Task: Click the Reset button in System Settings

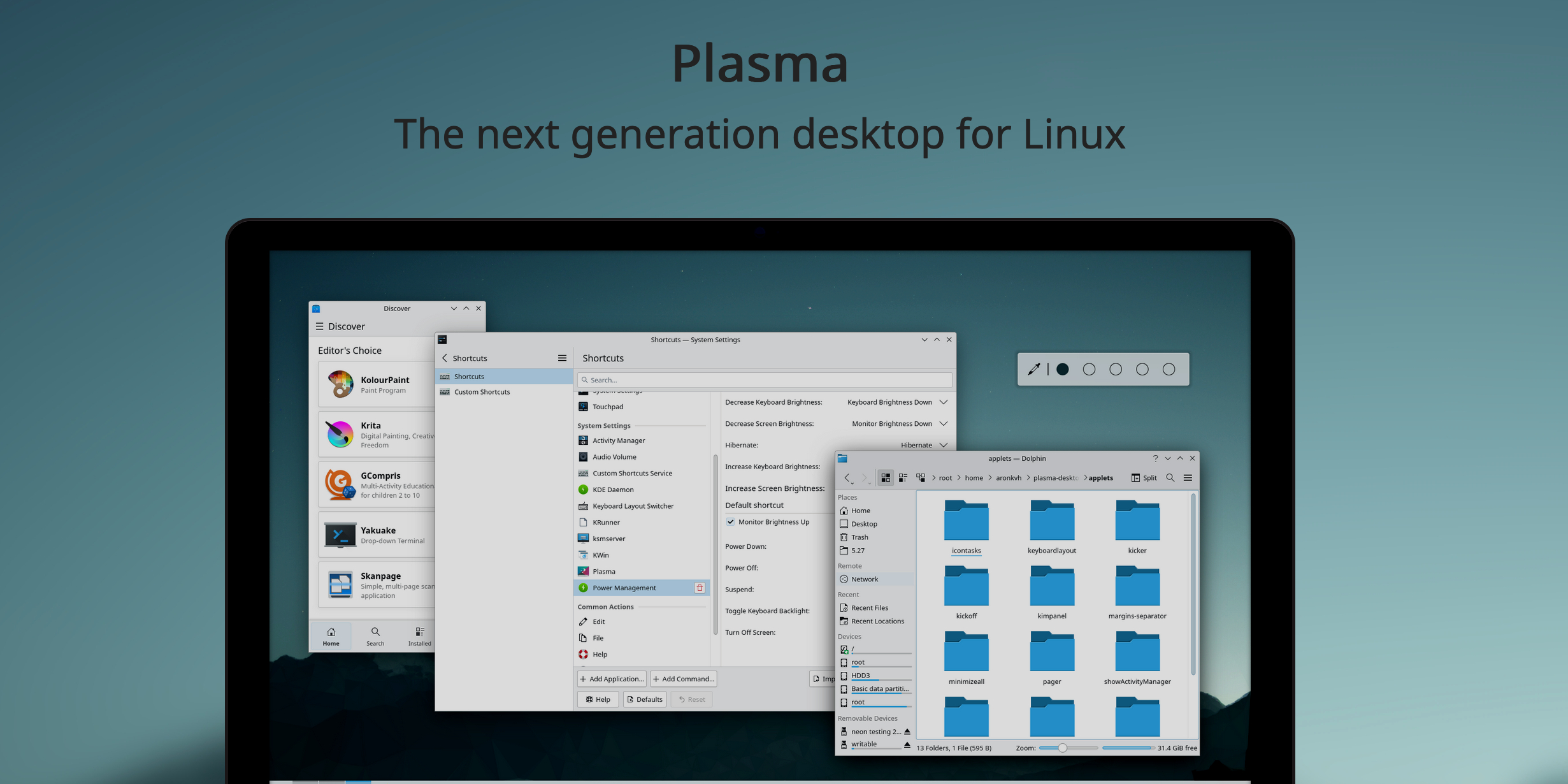Action: [x=691, y=699]
